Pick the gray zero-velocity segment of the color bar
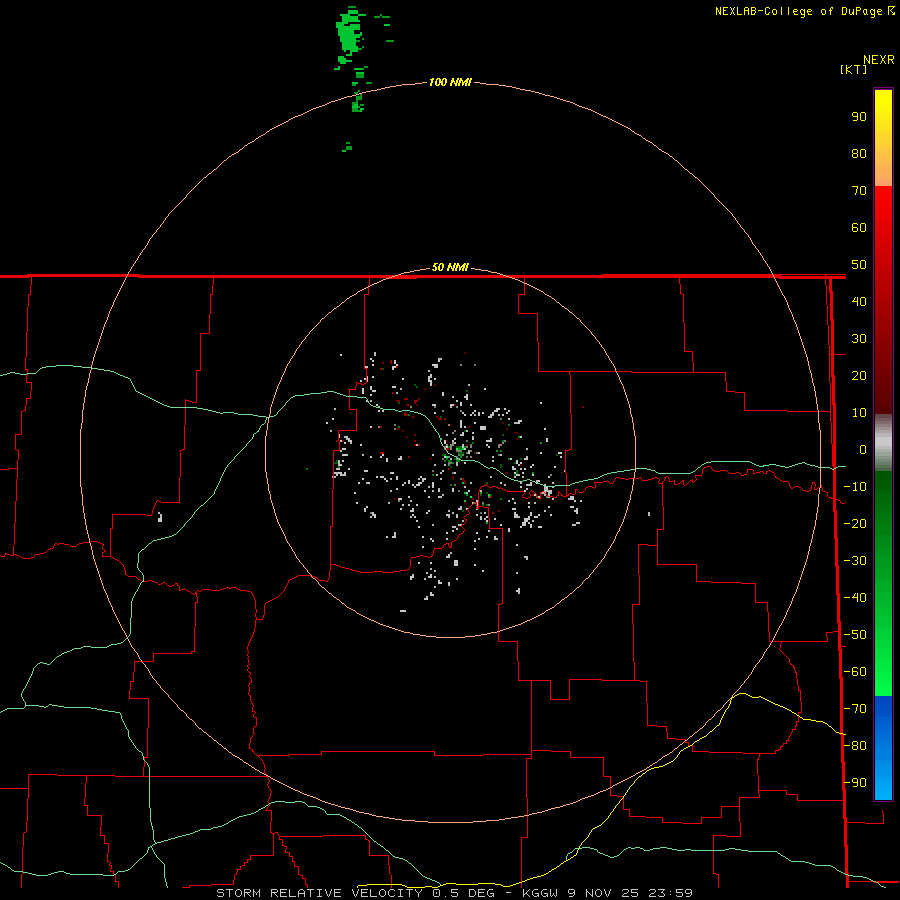 click(883, 443)
